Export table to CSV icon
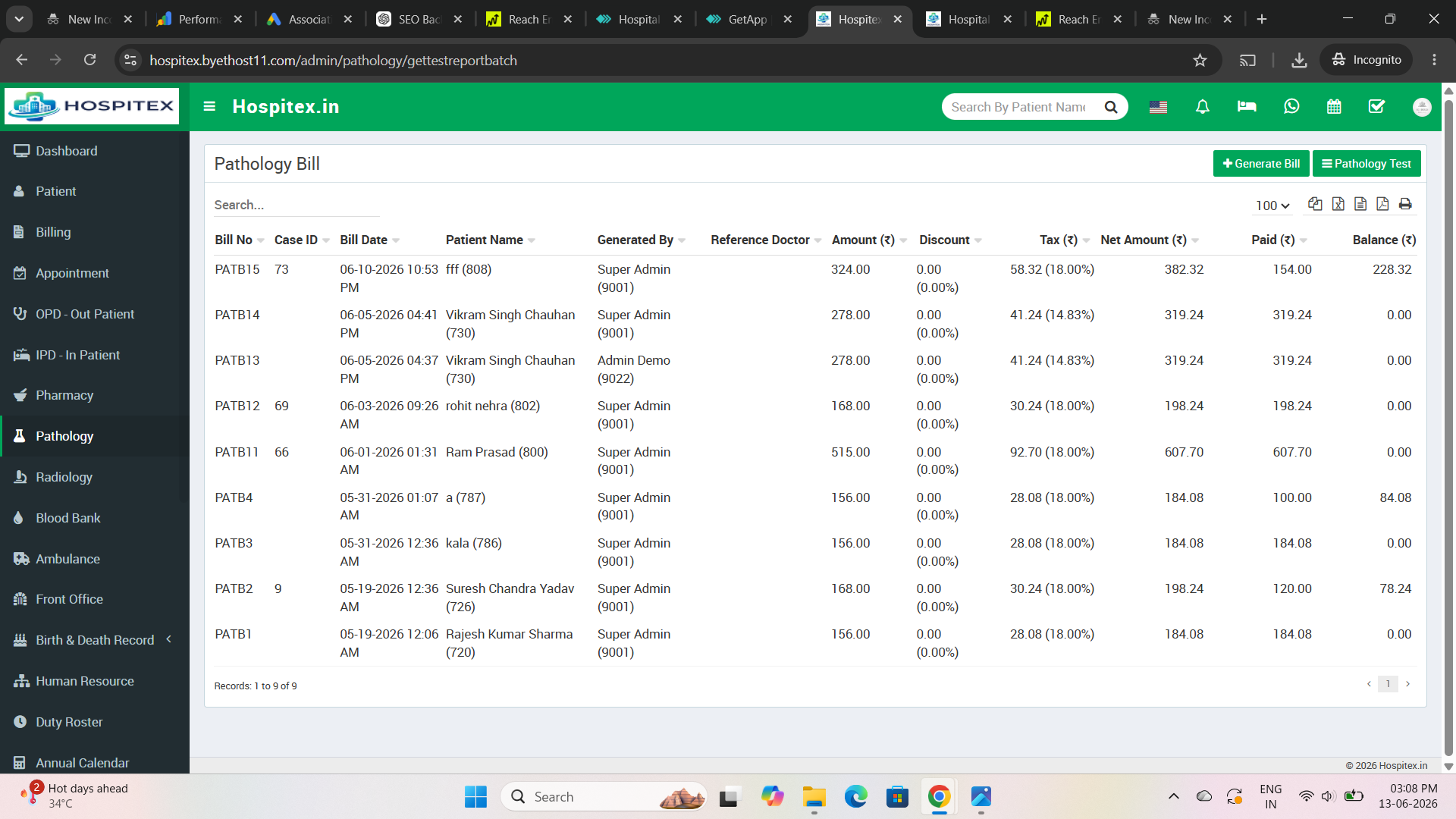 pyautogui.click(x=1360, y=204)
